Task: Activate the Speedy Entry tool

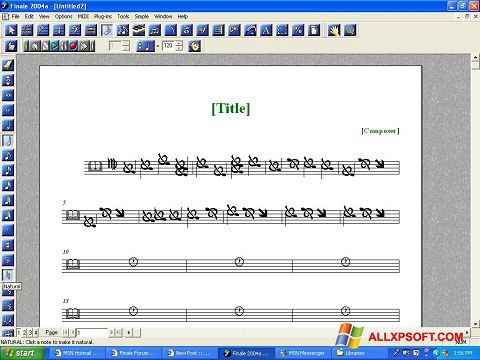Action: pos(123,30)
